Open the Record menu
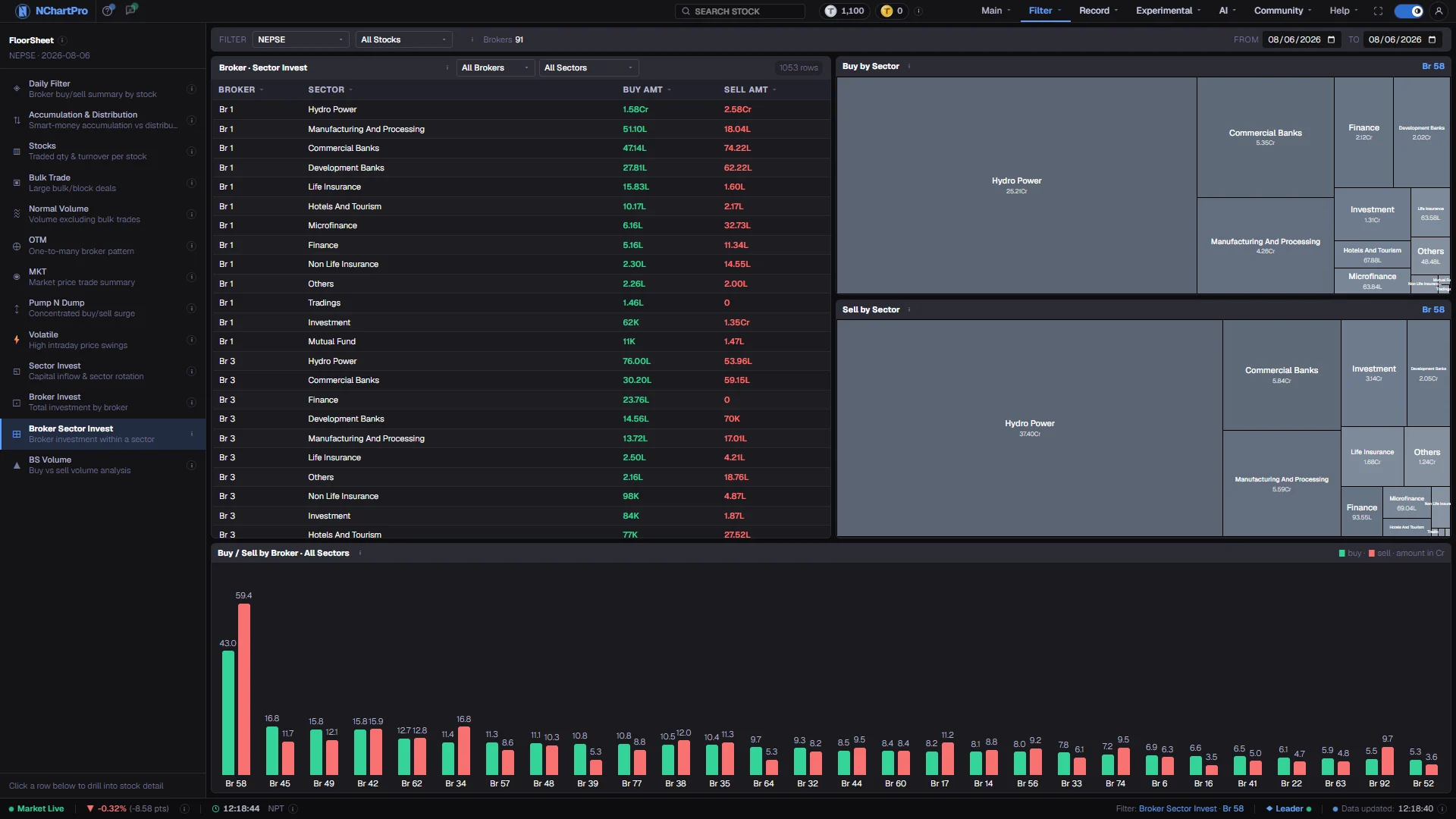1456x819 pixels. pyautogui.click(x=1098, y=11)
